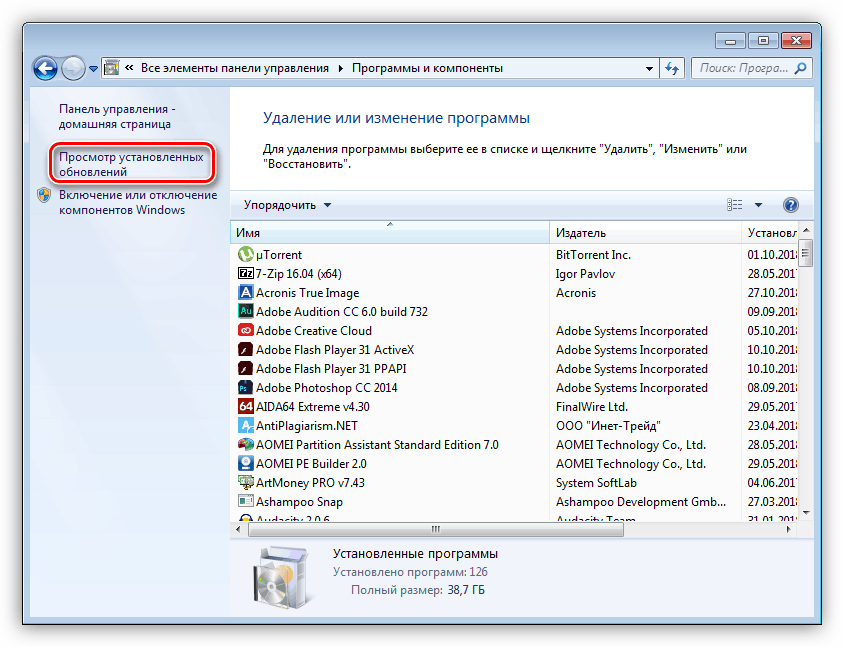This screenshot has height=647, width=844.
Task: Go to Все элементы панели управления breadcrumb
Action: point(235,68)
